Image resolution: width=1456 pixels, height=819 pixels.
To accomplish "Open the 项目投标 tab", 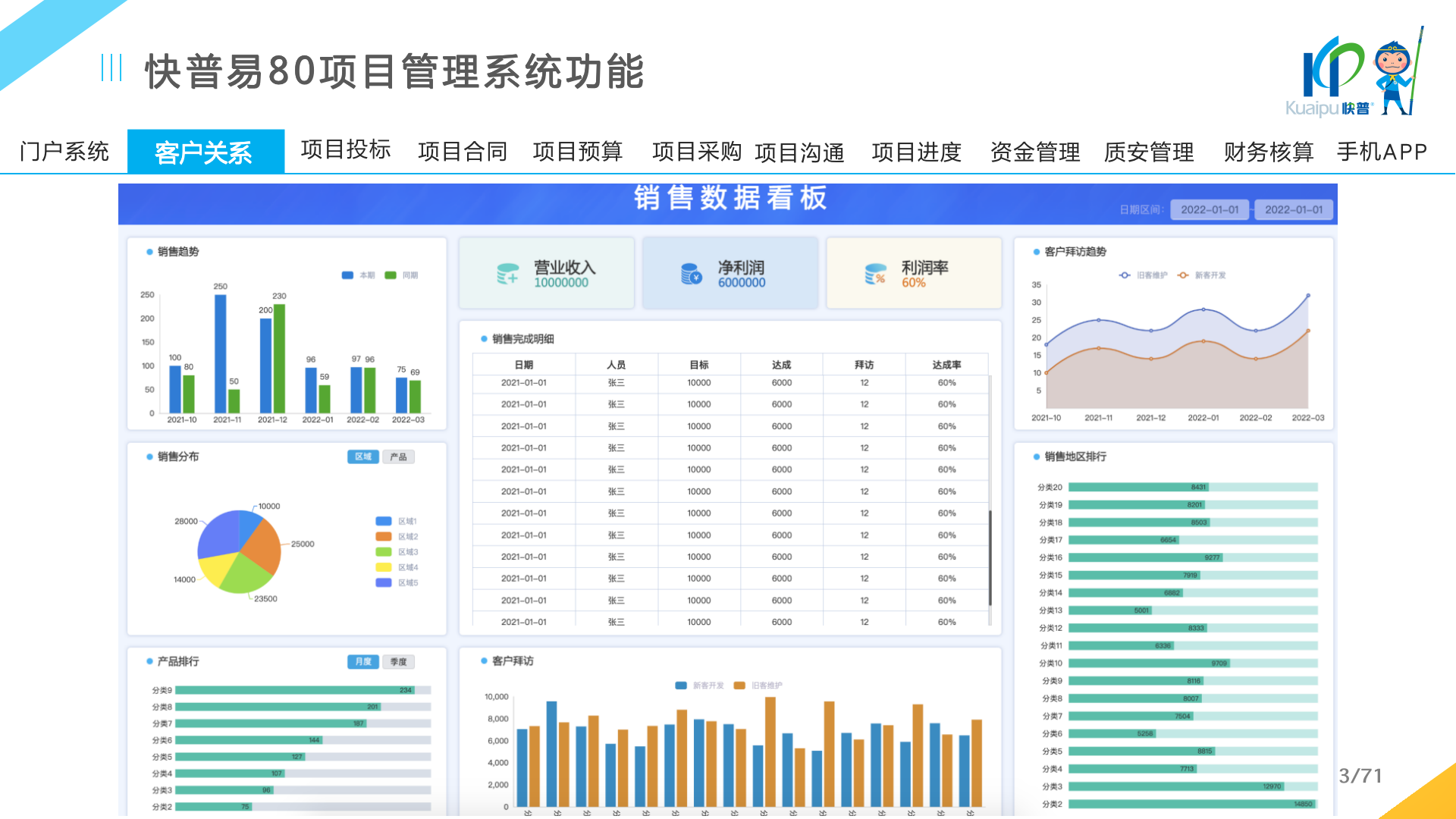I will click(x=346, y=150).
